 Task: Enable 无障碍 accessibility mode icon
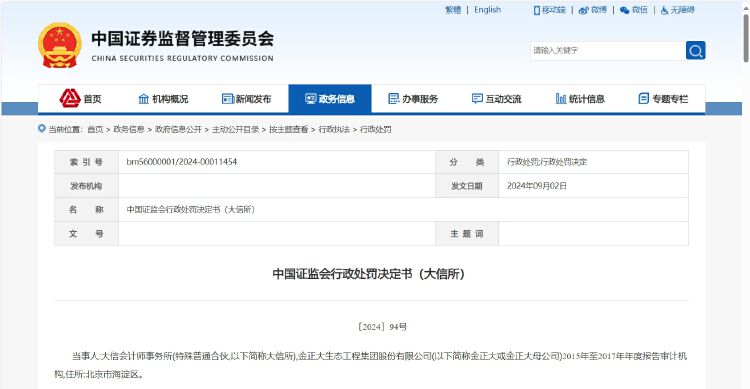click(x=664, y=10)
